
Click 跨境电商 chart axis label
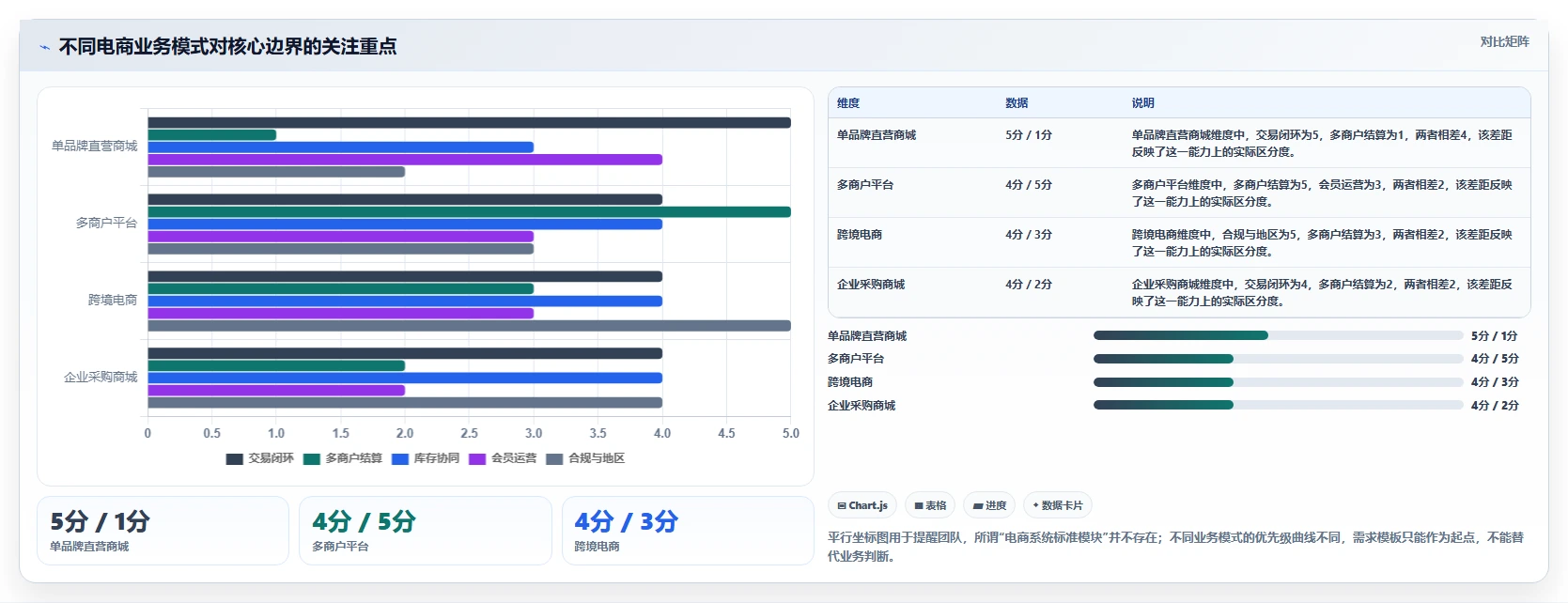[113, 301]
